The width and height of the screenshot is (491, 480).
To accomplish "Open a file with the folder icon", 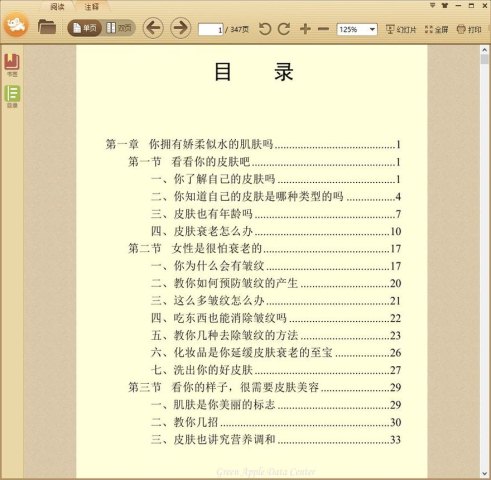I will [47, 27].
